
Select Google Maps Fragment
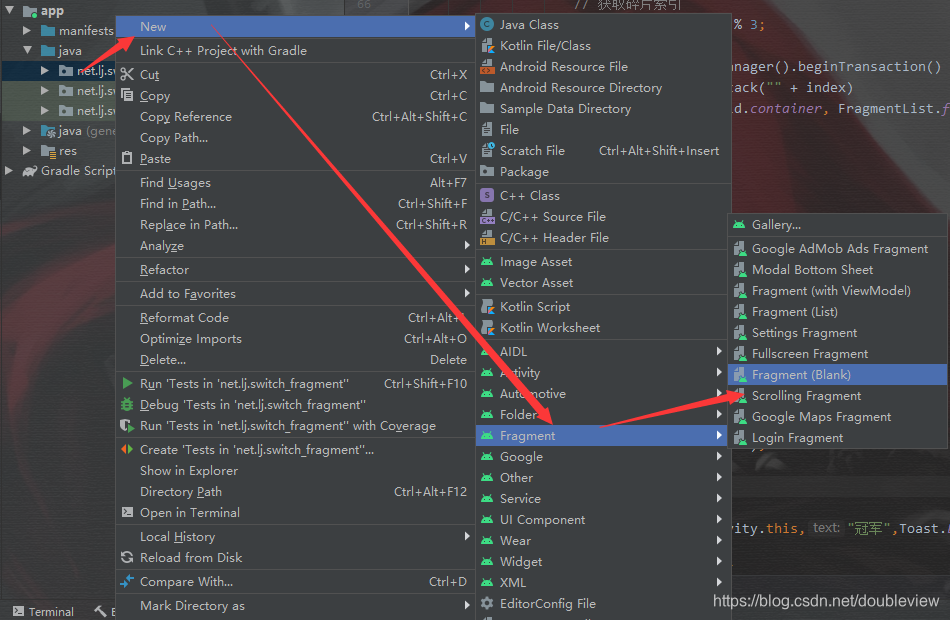click(x=837, y=416)
